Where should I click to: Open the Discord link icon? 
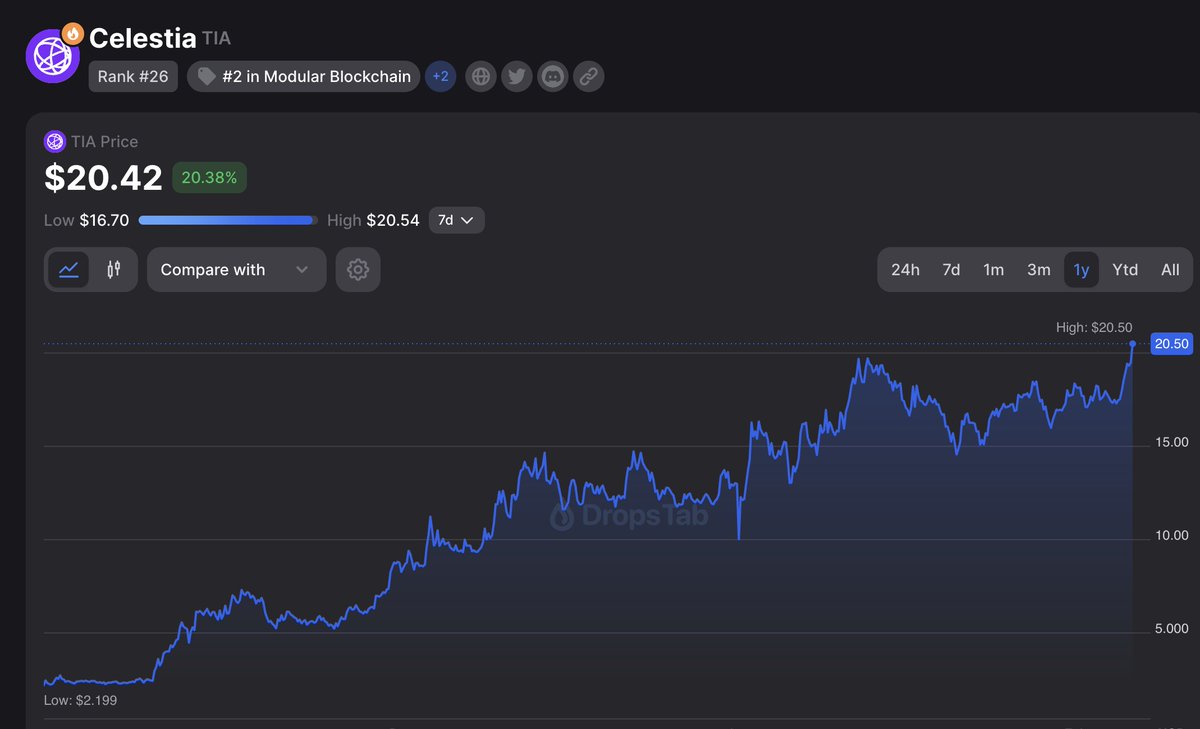(553, 77)
